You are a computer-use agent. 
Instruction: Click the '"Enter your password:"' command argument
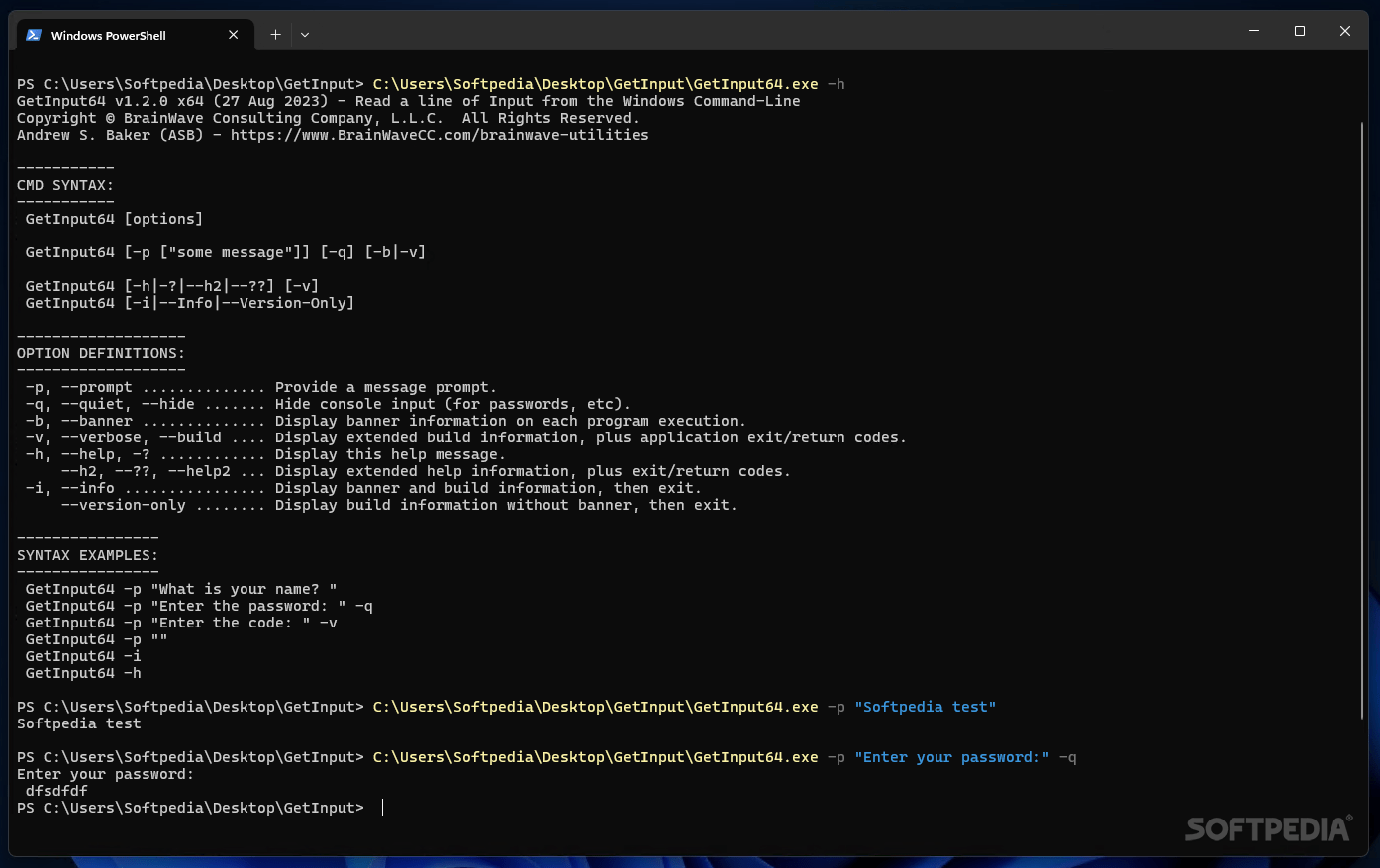click(952, 757)
